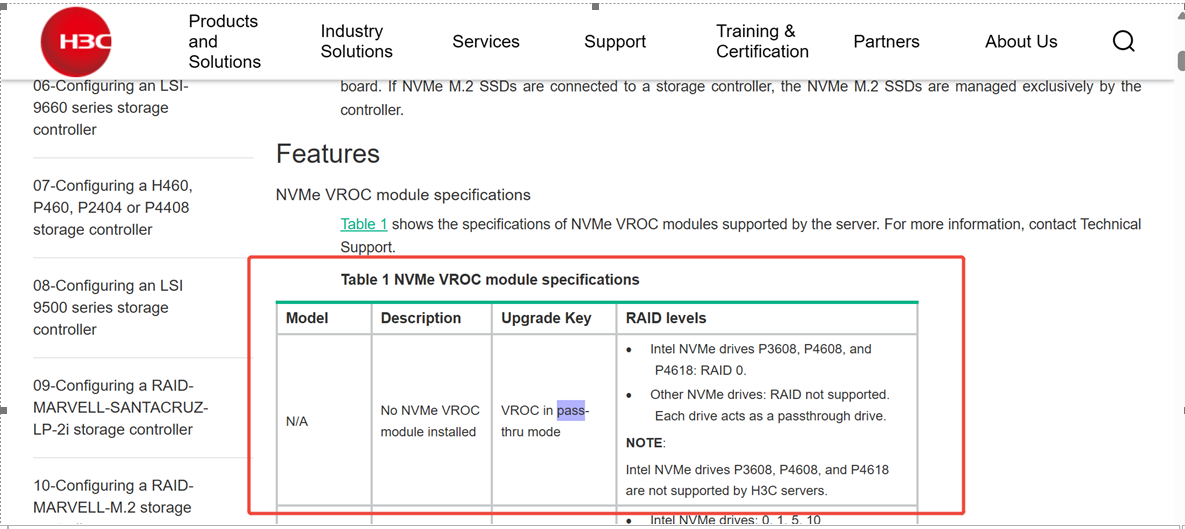Viewport: 1185px width, 529px height.
Task: Click the Table 1 NVMe VROC caption
Action: point(490,280)
